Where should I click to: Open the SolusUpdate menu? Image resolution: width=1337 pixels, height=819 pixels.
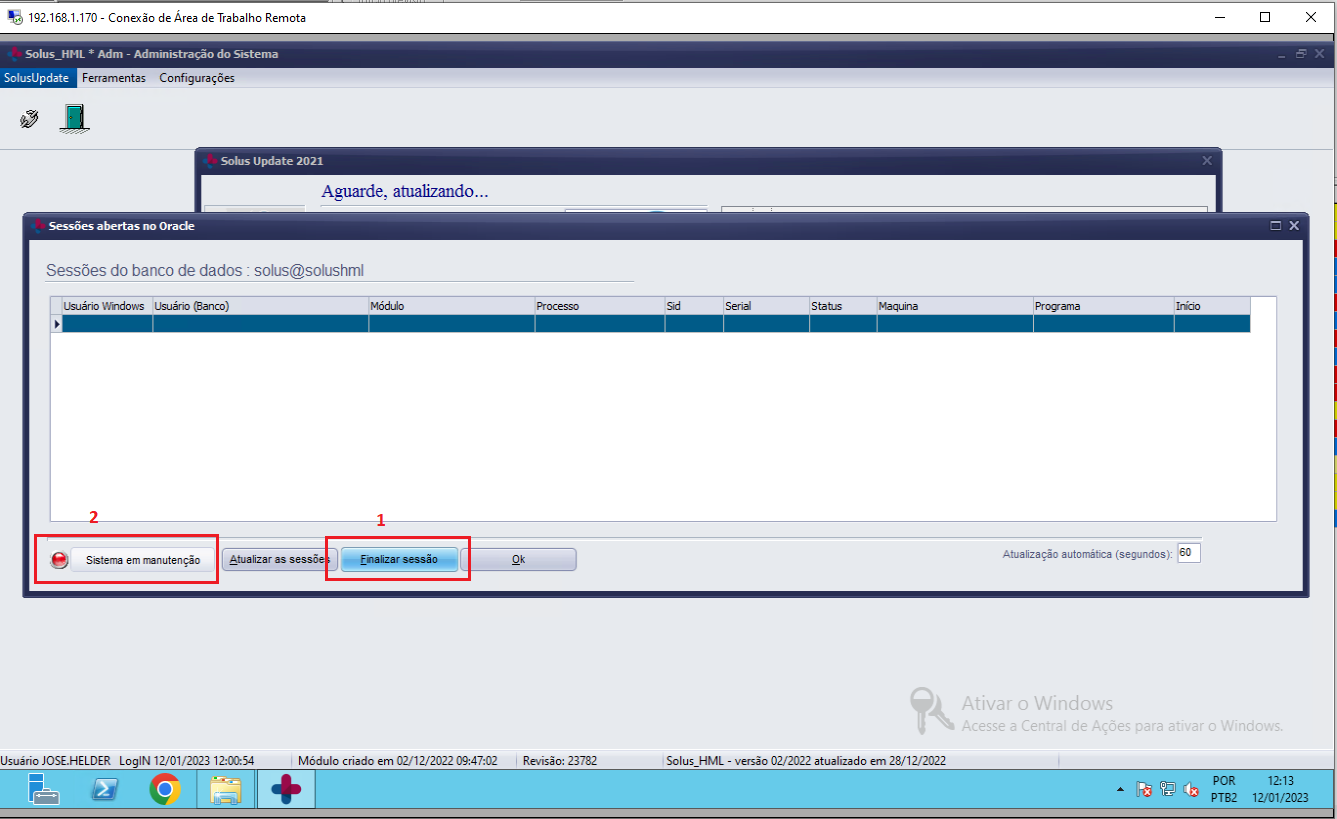pos(37,78)
